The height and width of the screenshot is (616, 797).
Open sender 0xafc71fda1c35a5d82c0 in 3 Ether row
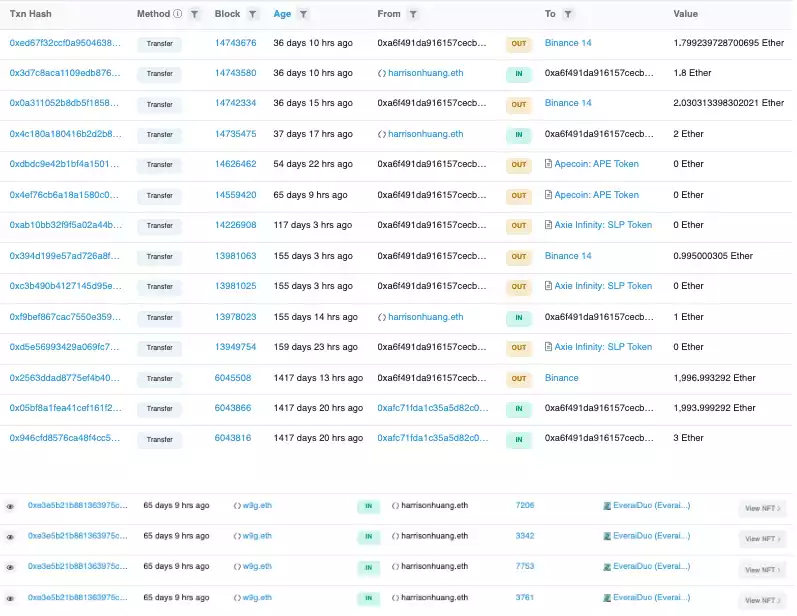click(x=433, y=438)
